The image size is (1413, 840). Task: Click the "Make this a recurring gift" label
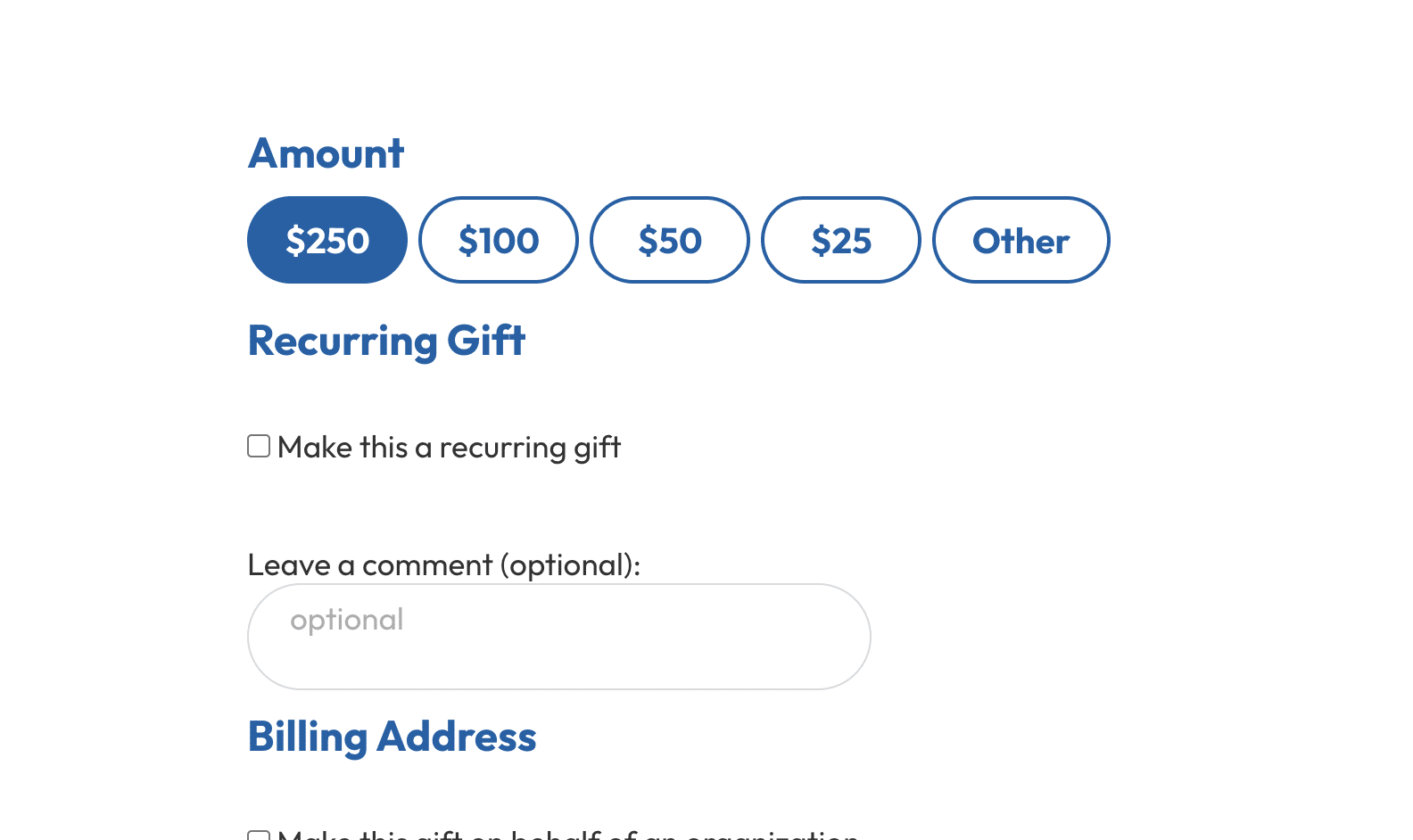click(x=449, y=447)
